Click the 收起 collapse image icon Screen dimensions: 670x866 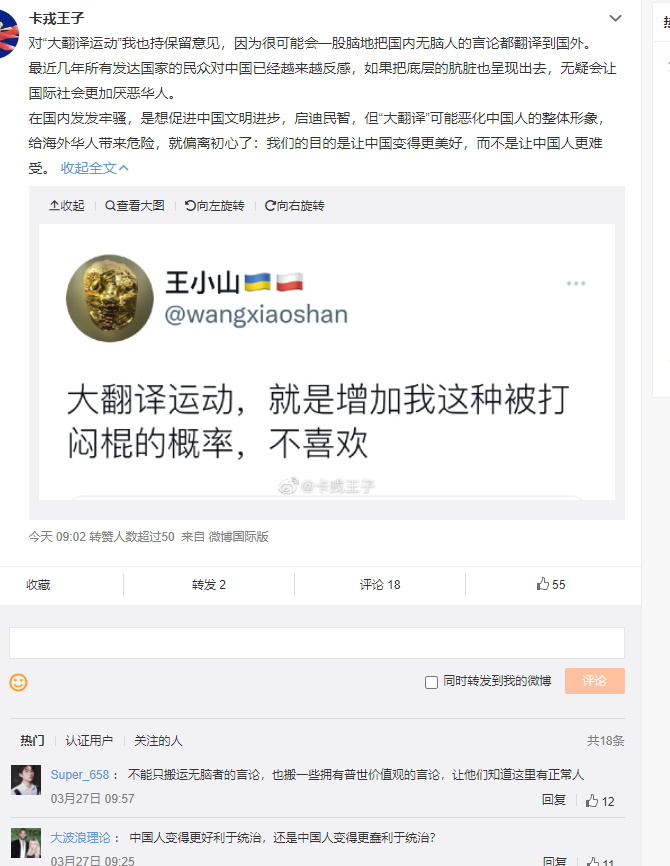coord(66,205)
